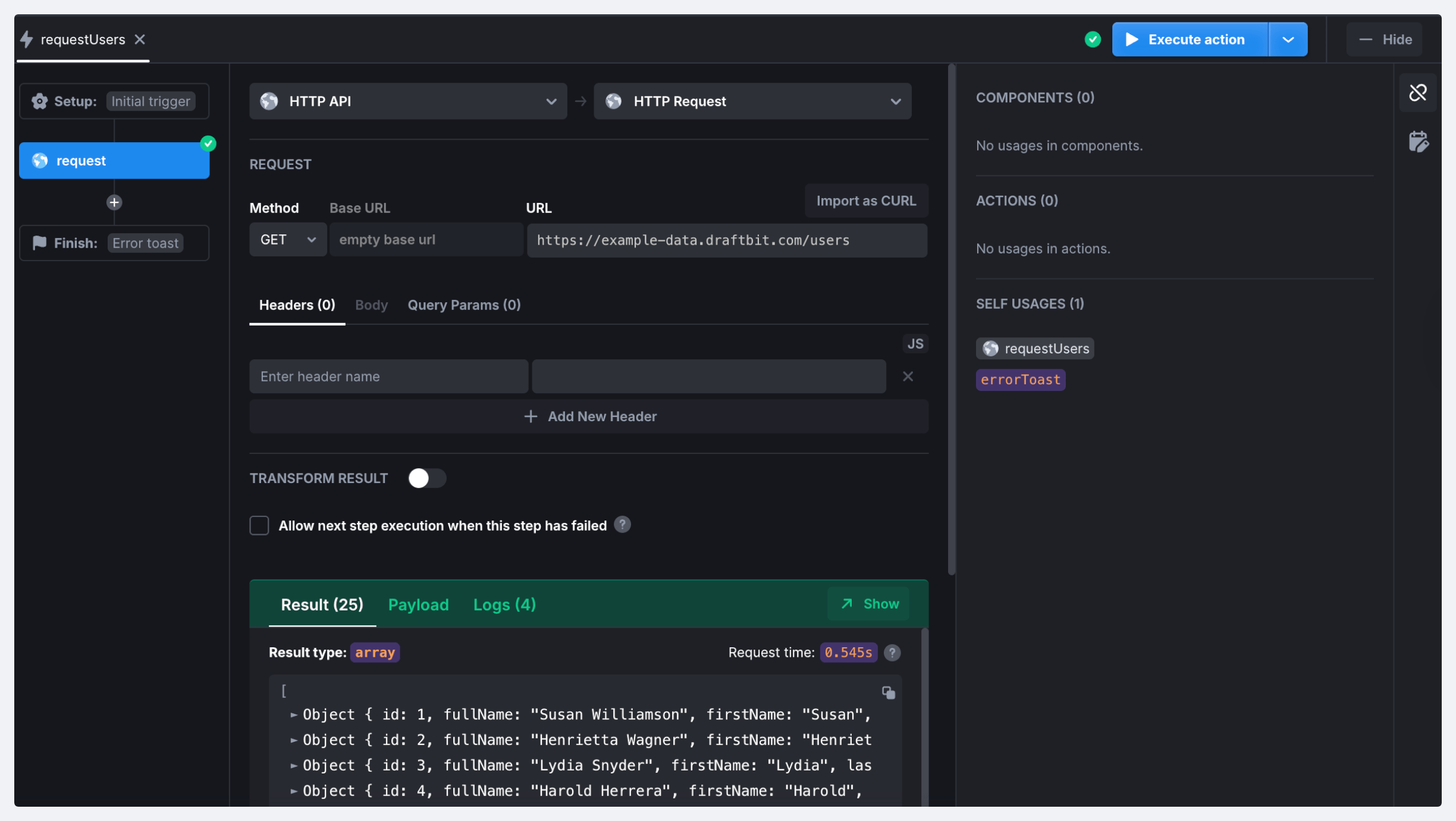Switch to Query Params tab
Image resolution: width=1456 pixels, height=821 pixels.
click(x=464, y=305)
